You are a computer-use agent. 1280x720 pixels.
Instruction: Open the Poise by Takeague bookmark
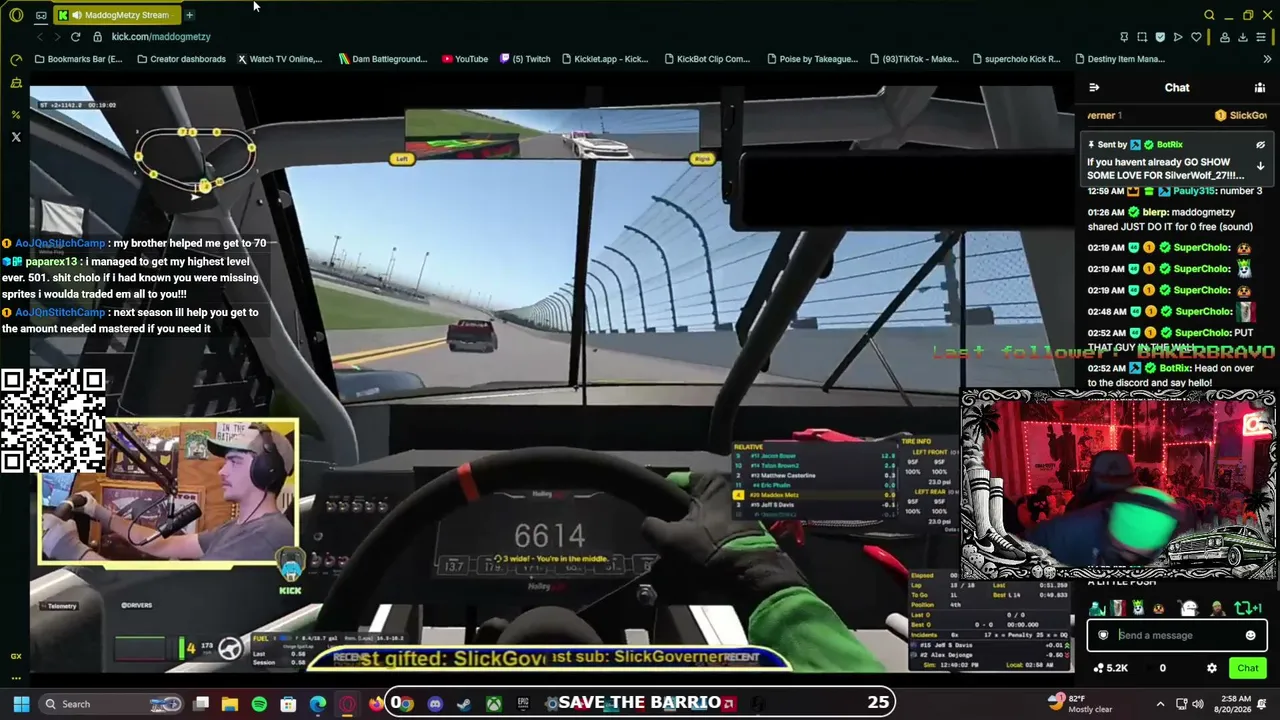pyautogui.click(x=811, y=59)
